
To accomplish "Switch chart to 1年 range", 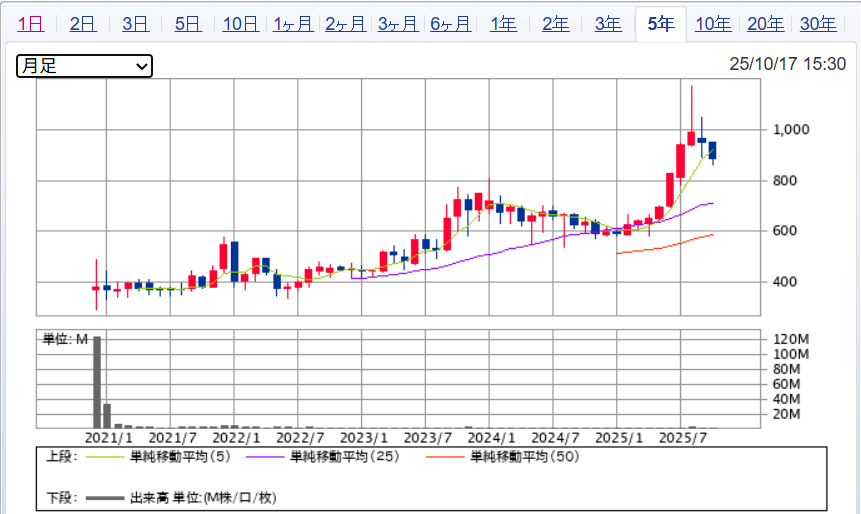I will [x=503, y=24].
